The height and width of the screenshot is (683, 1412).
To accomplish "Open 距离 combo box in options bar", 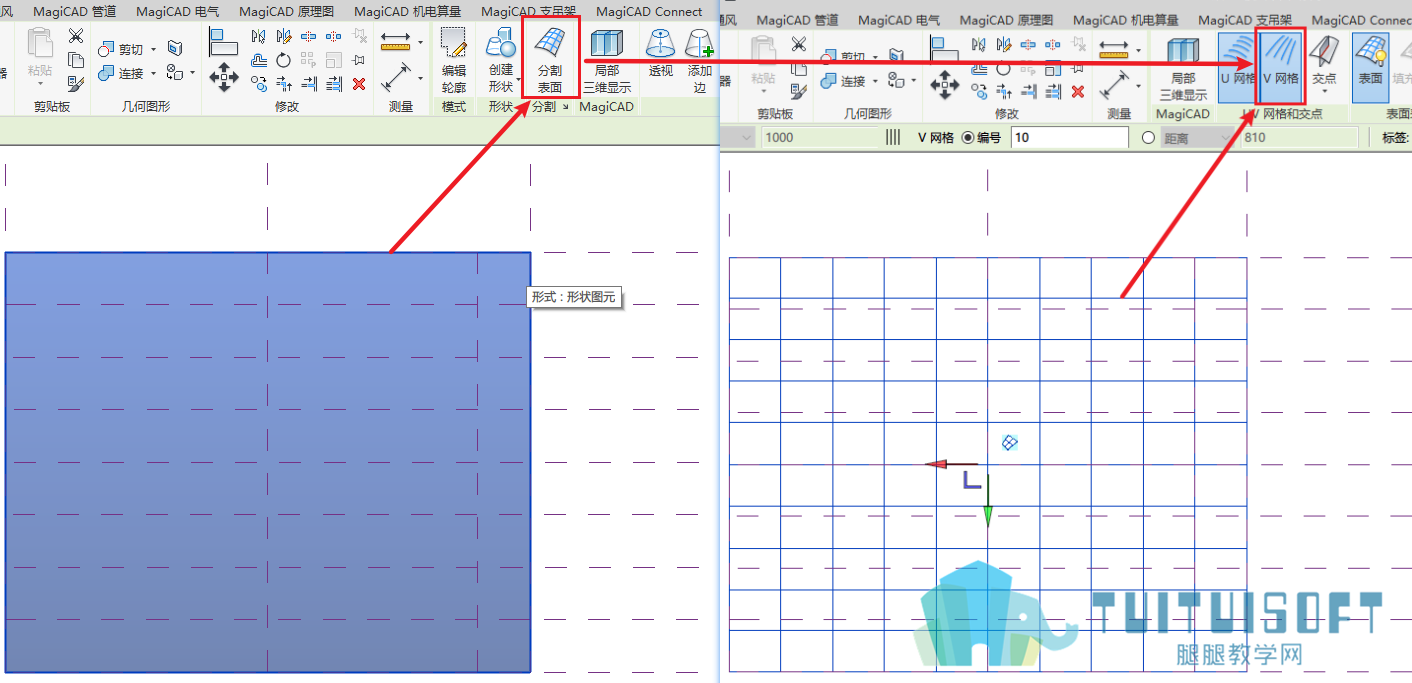I will coord(1196,138).
